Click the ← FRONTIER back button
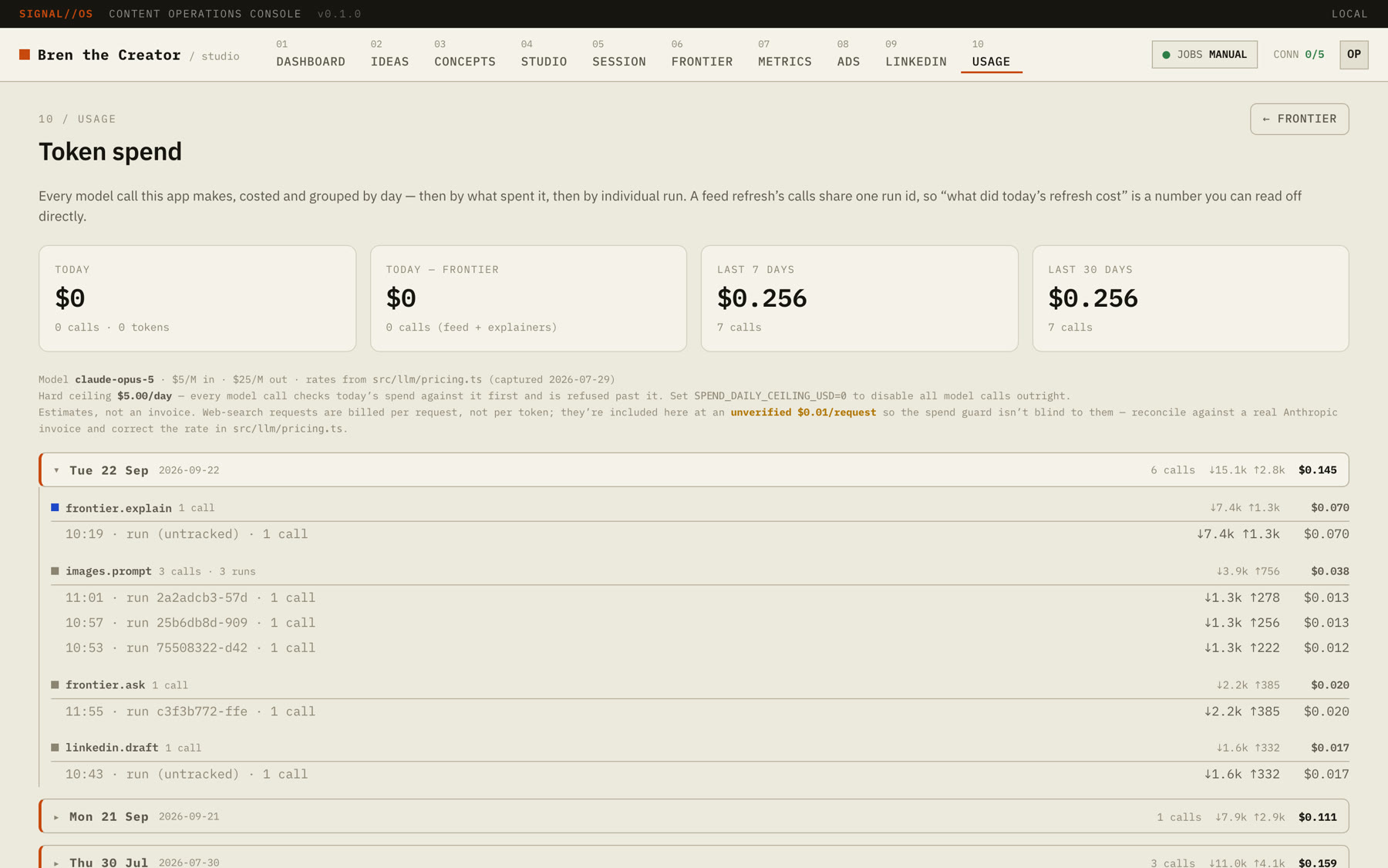 pyautogui.click(x=1299, y=119)
